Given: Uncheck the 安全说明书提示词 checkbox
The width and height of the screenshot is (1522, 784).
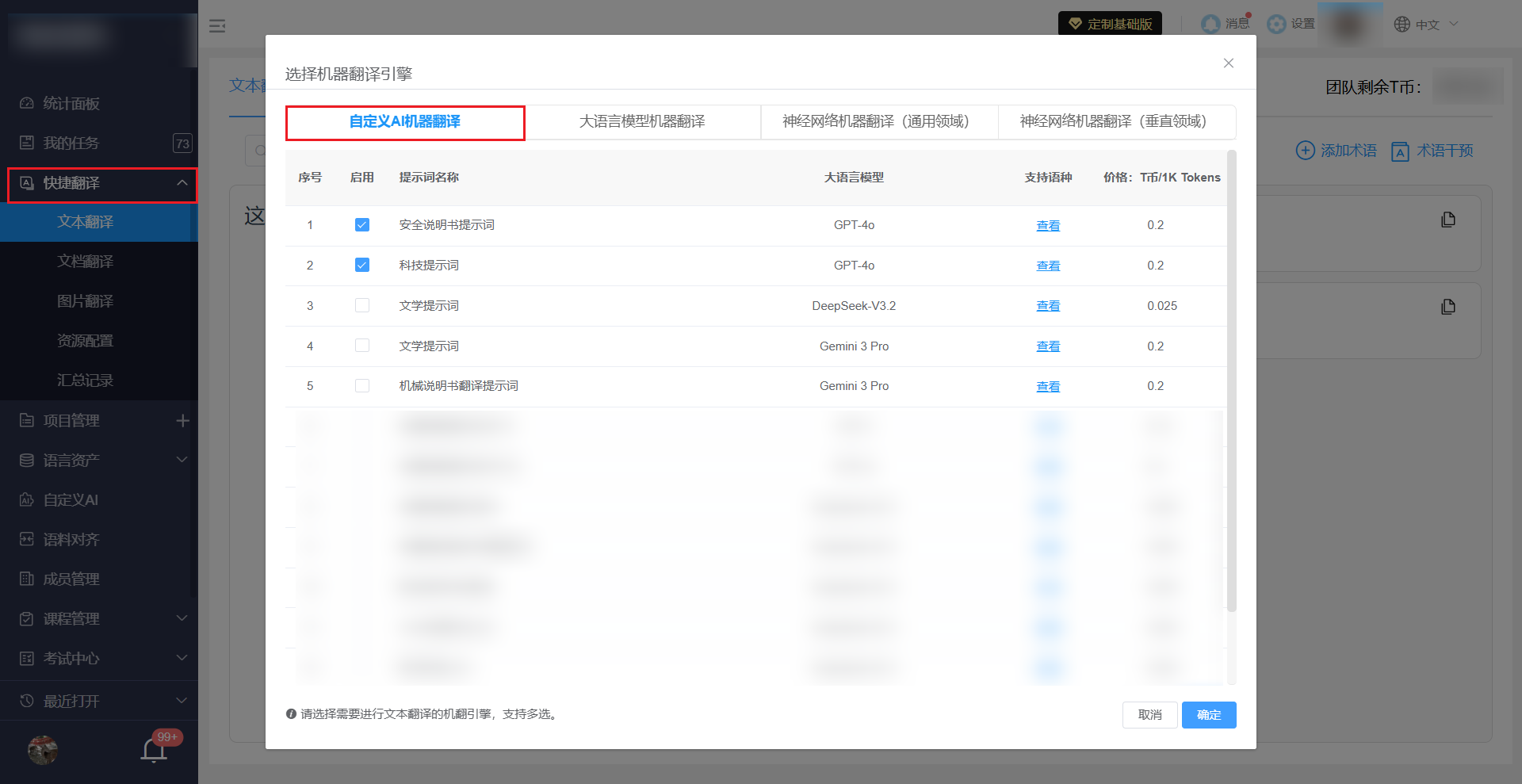Looking at the screenshot, I should 362,225.
